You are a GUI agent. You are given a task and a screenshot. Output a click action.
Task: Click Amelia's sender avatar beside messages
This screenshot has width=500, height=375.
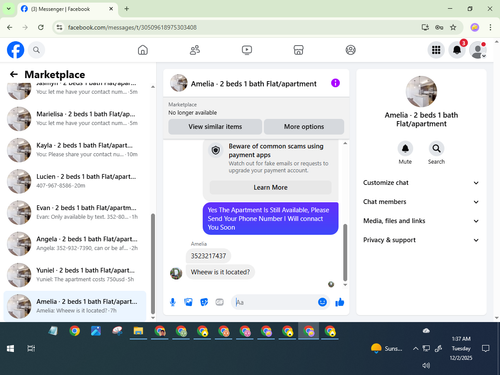(176, 273)
